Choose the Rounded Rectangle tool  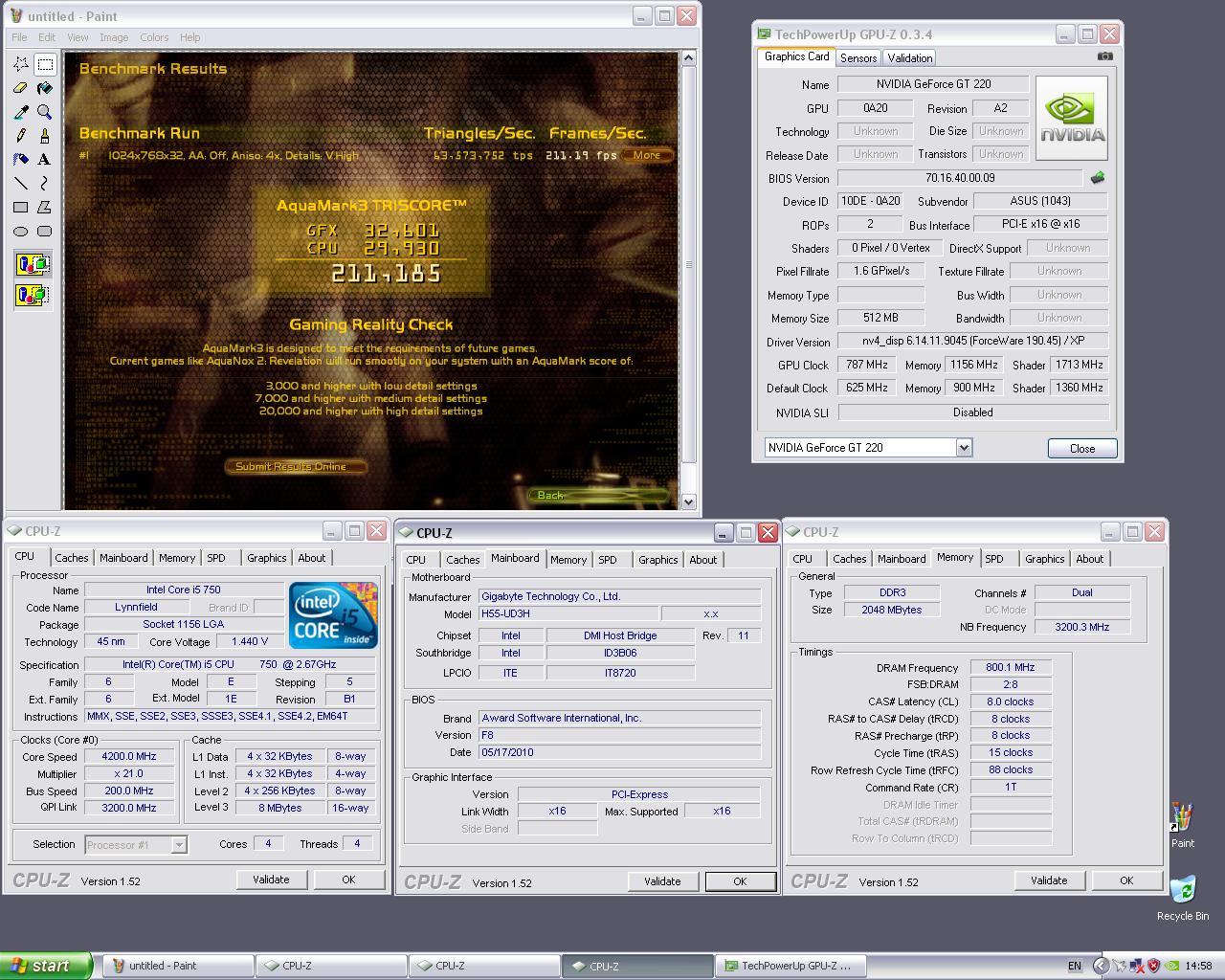[45, 232]
